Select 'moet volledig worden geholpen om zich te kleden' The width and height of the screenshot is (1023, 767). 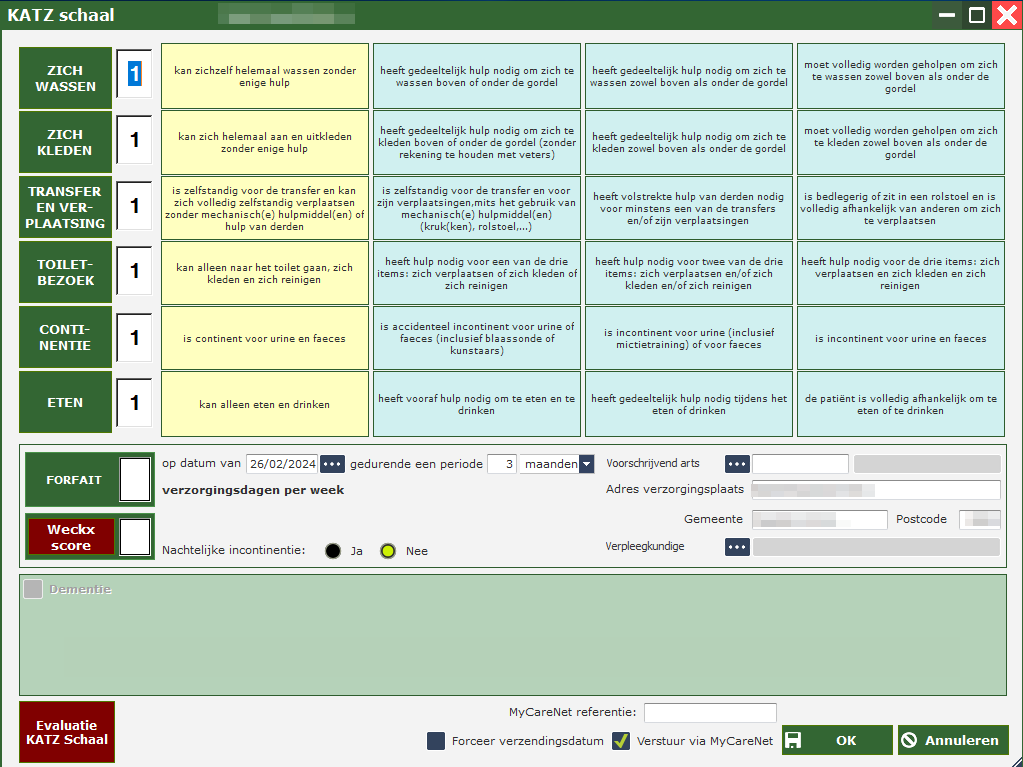click(900, 142)
